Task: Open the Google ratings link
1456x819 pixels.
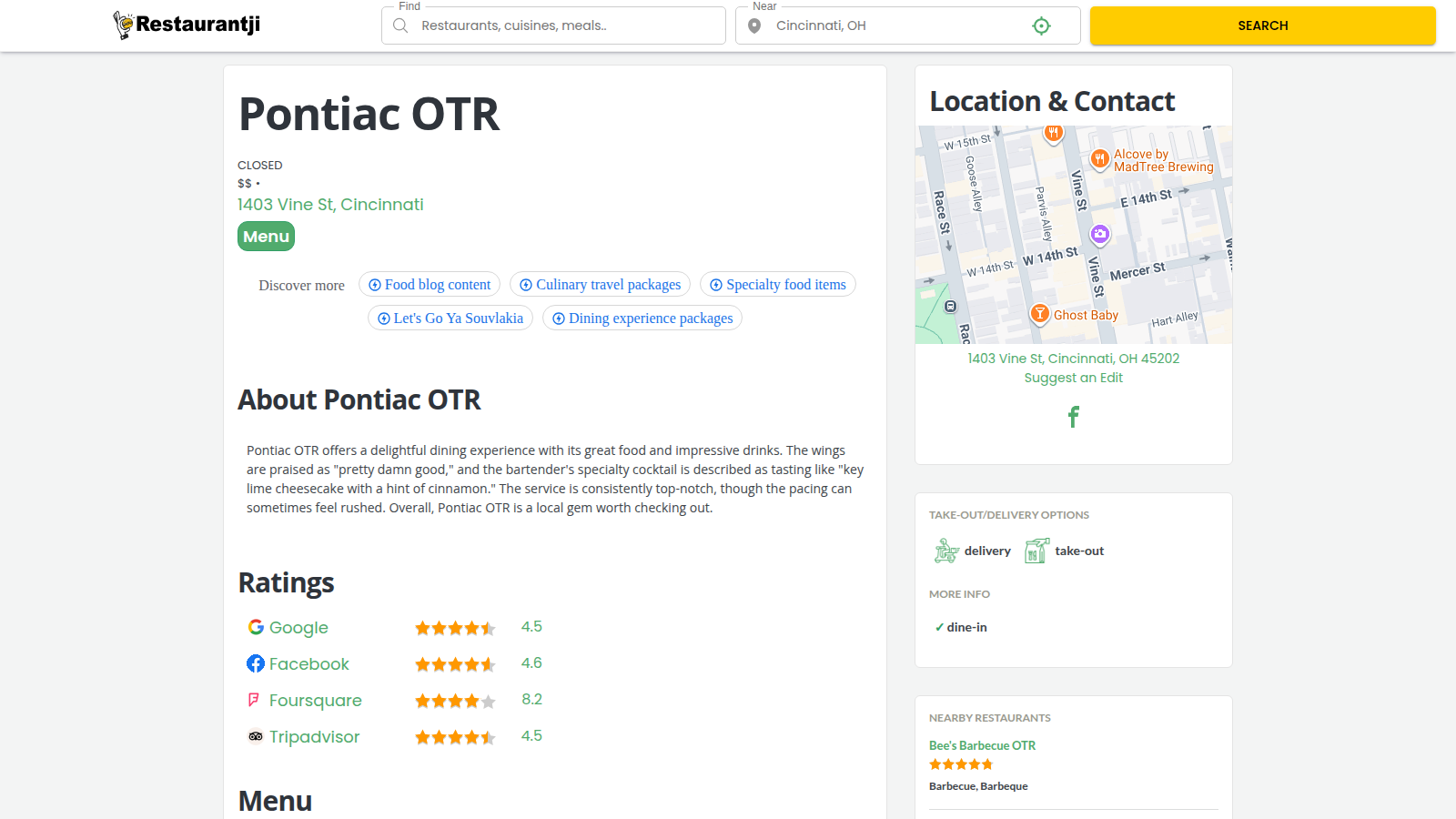Action: click(298, 628)
